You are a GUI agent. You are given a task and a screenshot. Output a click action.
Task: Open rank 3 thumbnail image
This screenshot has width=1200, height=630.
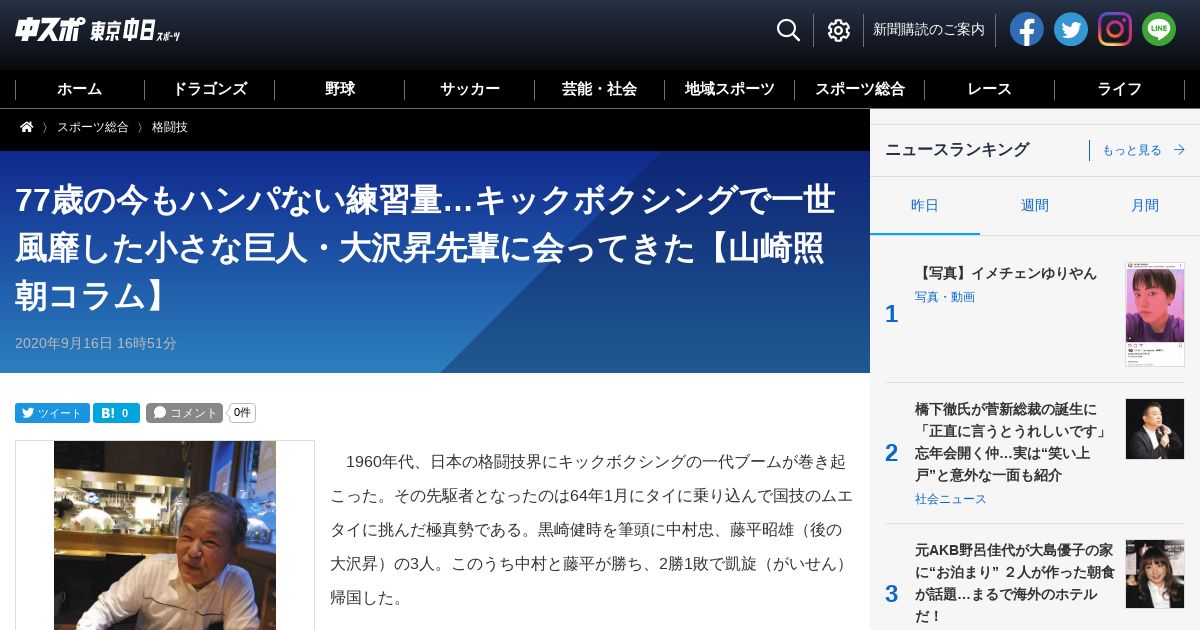pos(1155,574)
